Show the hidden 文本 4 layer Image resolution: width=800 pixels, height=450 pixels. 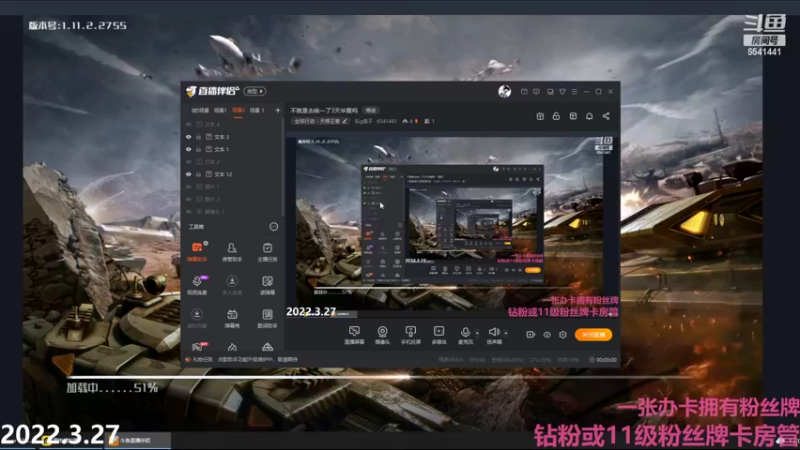tap(189, 124)
